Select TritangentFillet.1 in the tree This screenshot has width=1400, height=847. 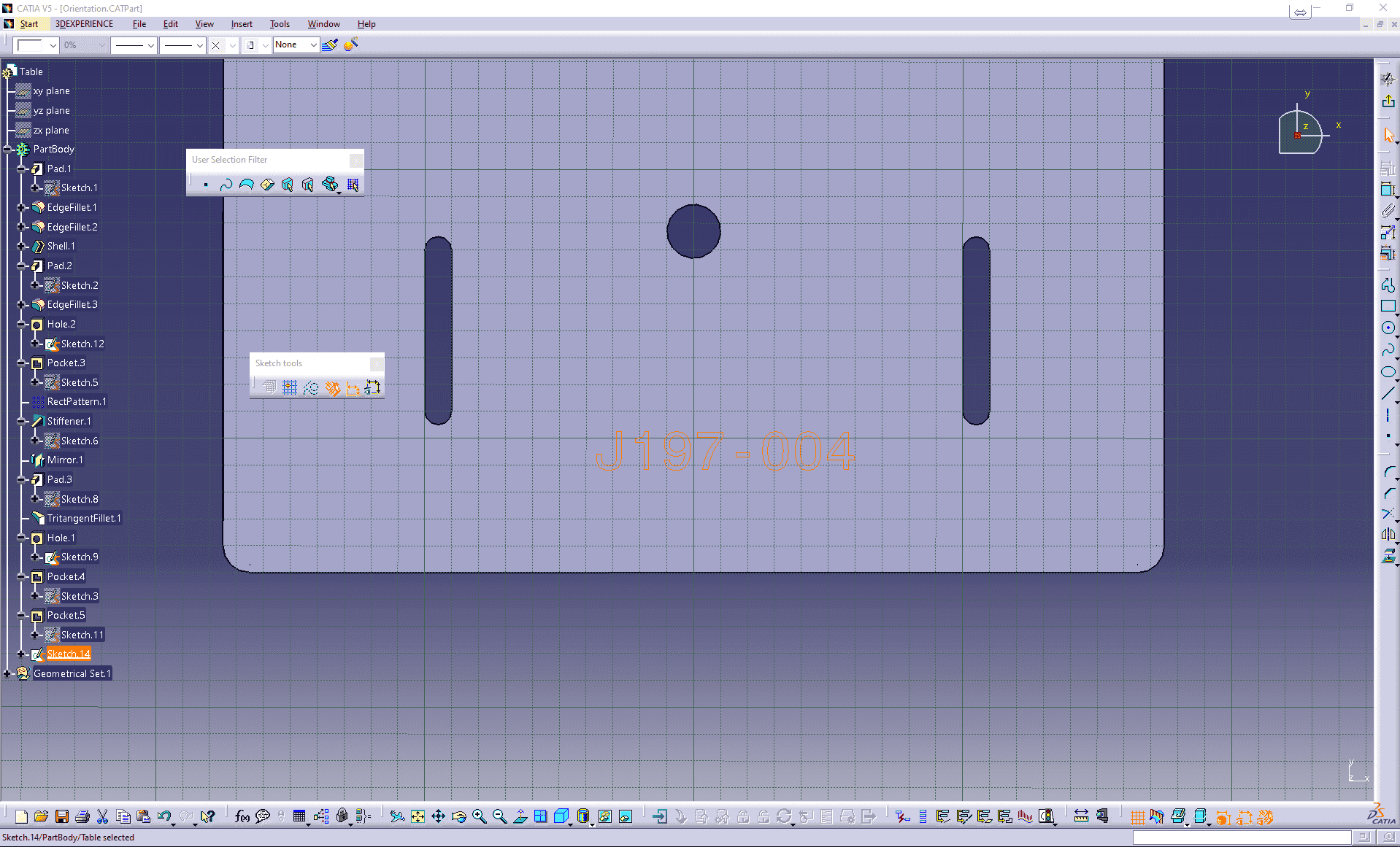click(x=84, y=518)
